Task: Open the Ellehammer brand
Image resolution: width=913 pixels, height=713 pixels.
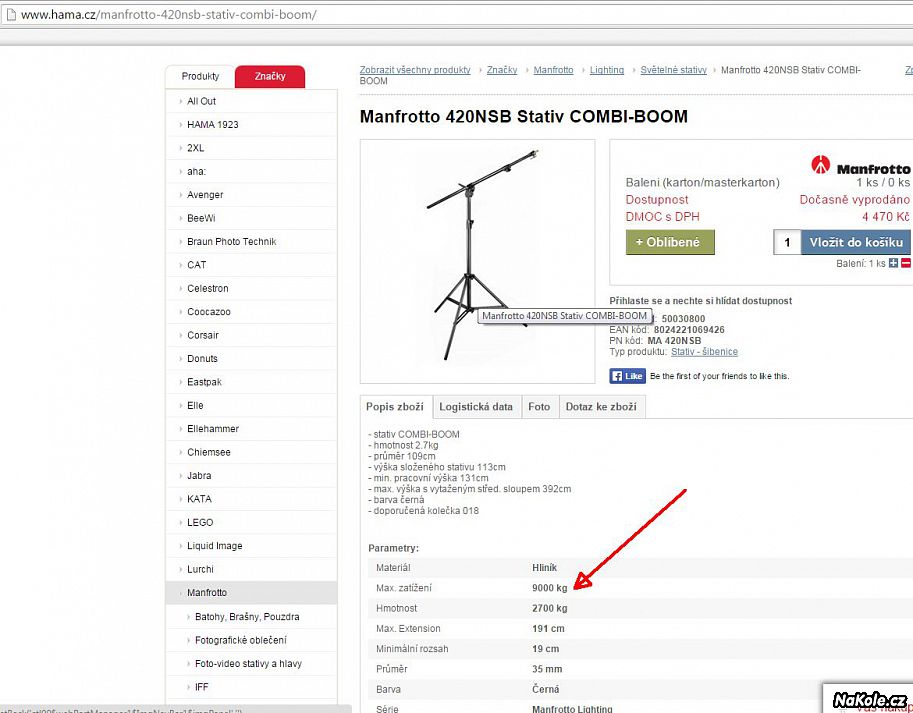Action: [213, 429]
